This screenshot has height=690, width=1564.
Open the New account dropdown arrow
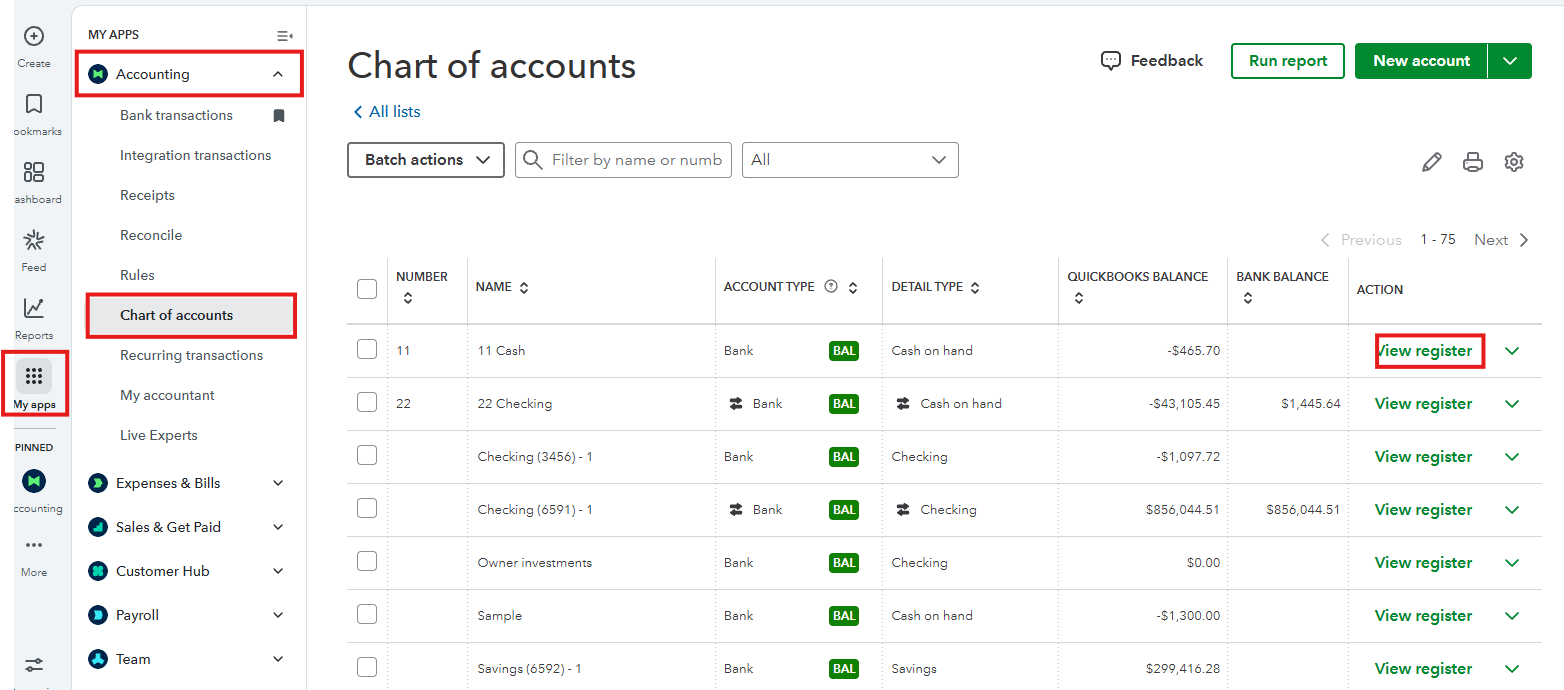1510,61
